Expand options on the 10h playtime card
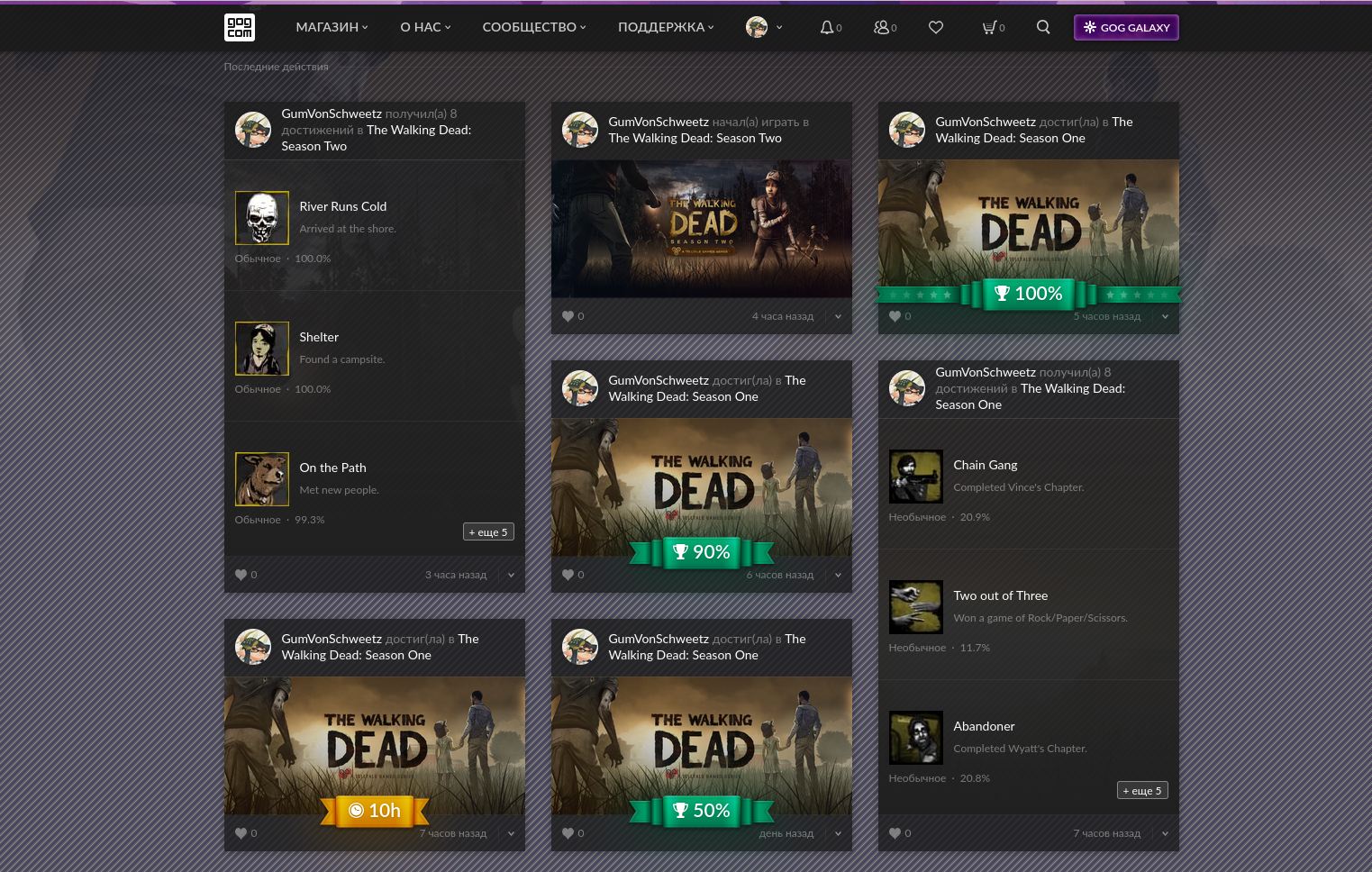The image size is (1372, 872). 511,833
